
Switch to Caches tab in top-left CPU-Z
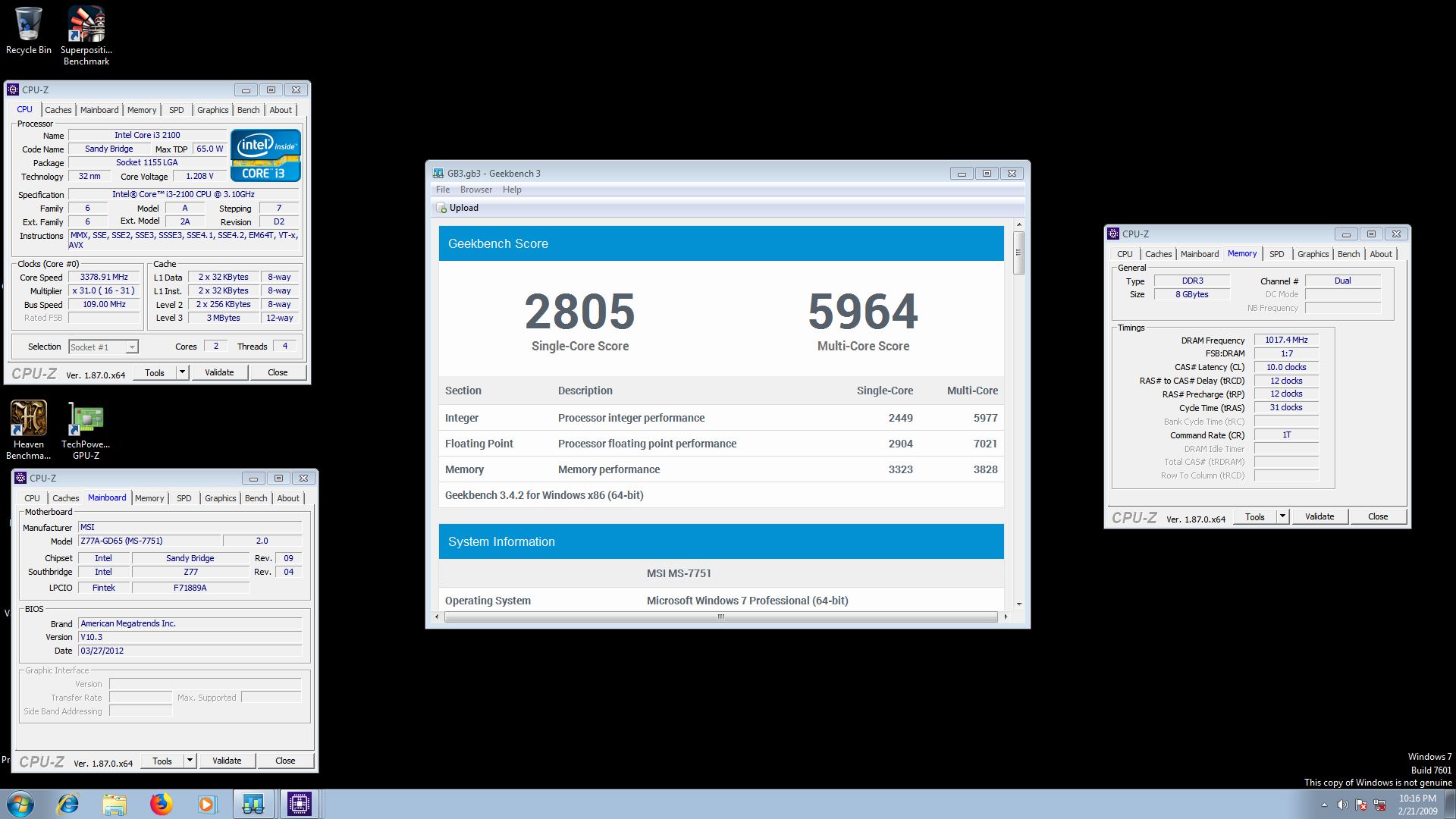point(58,110)
